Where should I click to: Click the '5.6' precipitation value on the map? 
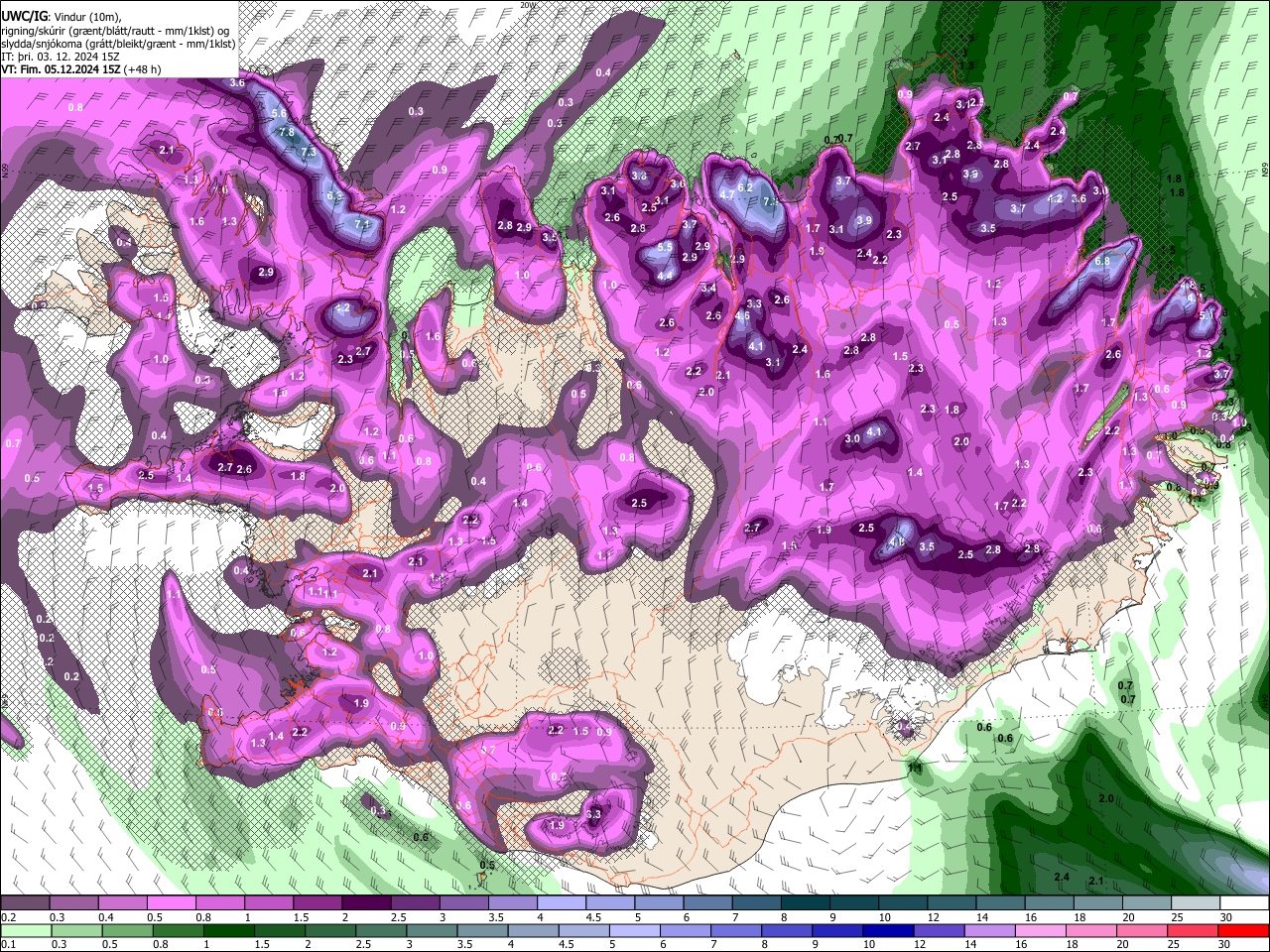point(279,115)
